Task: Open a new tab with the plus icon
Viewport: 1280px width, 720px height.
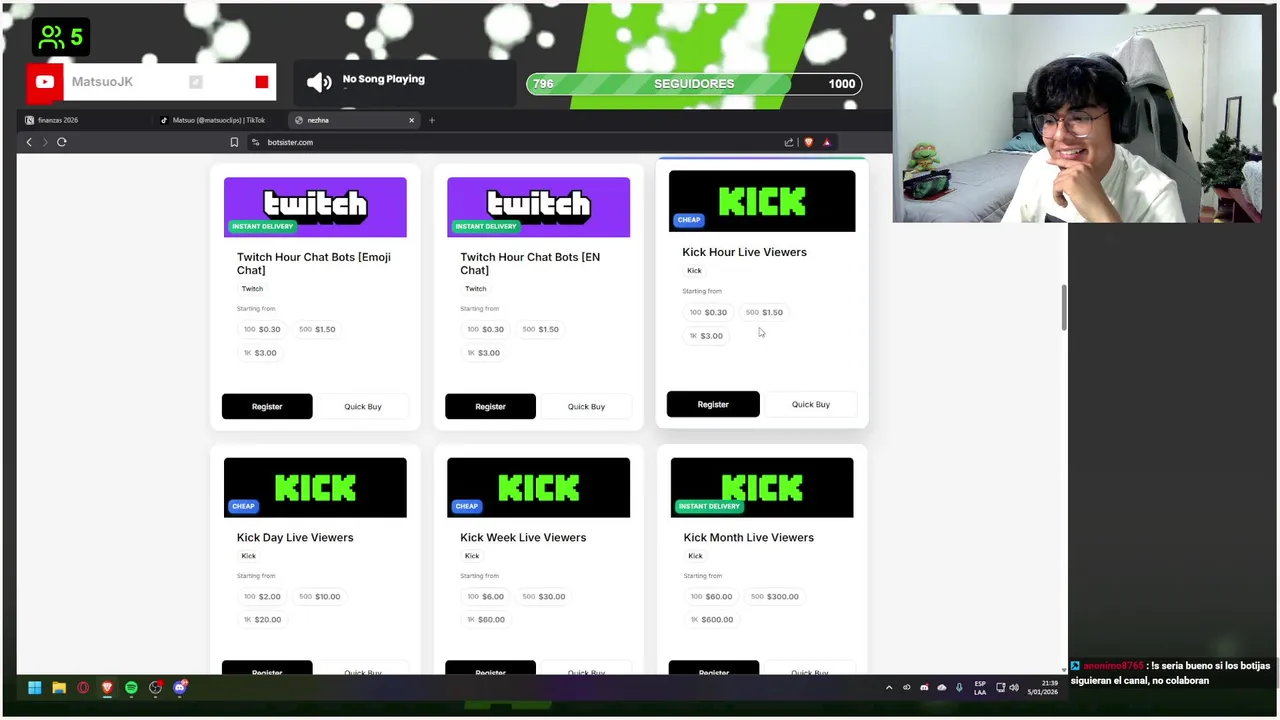Action: 432,120
